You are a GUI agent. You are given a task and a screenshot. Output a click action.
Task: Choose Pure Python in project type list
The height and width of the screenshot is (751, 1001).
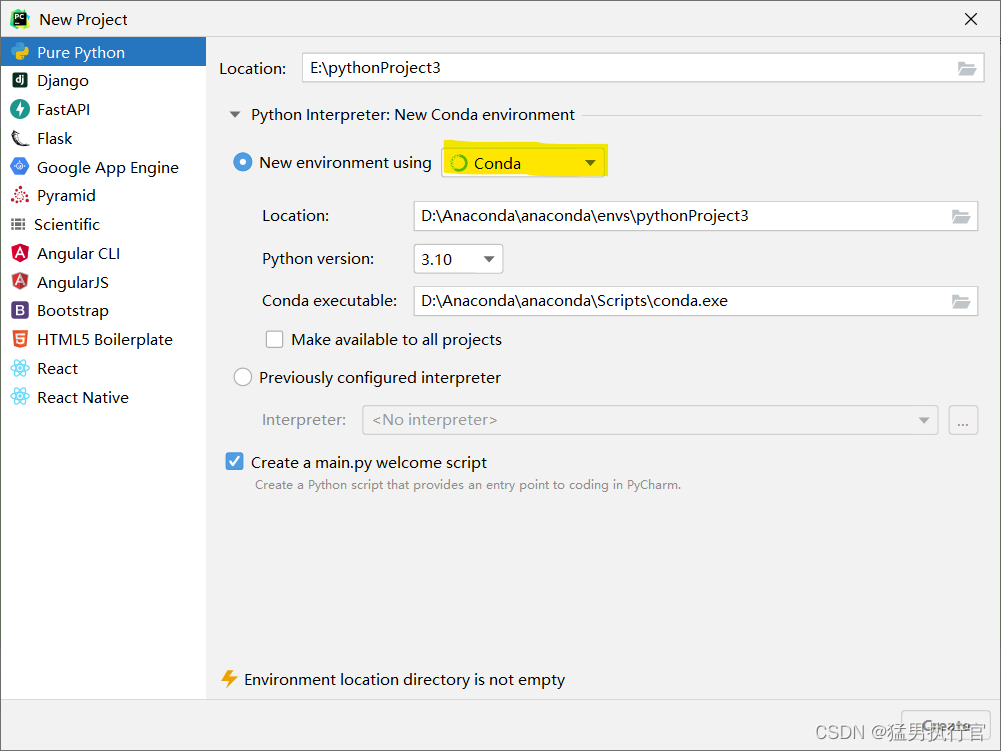[103, 52]
